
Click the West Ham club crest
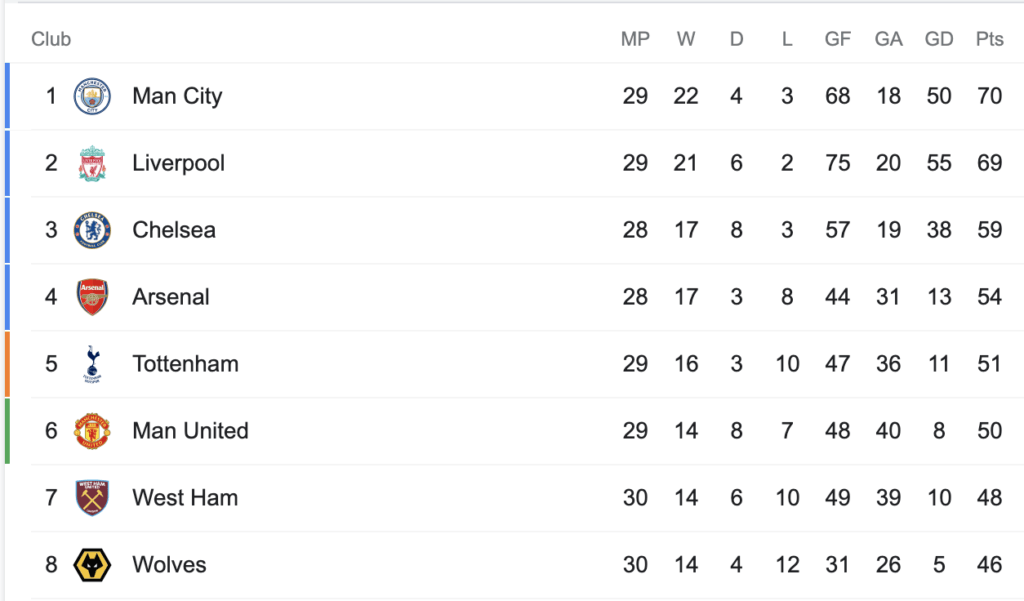click(x=92, y=498)
